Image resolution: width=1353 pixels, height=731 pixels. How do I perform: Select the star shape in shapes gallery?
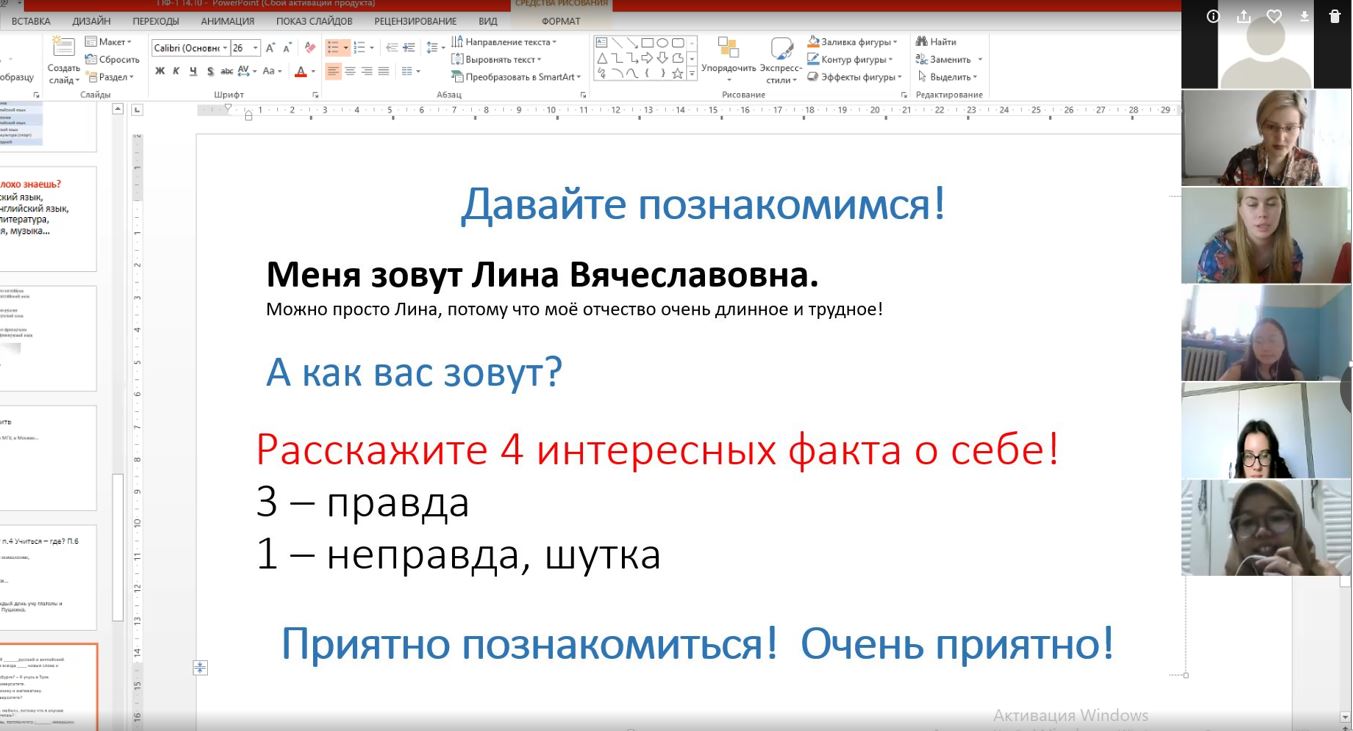(x=677, y=74)
